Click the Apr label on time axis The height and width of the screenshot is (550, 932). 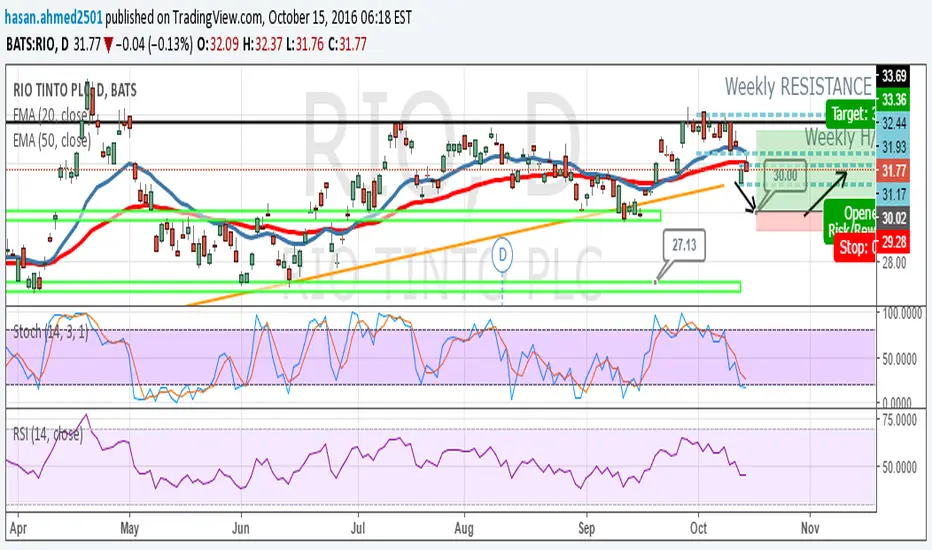coord(18,528)
